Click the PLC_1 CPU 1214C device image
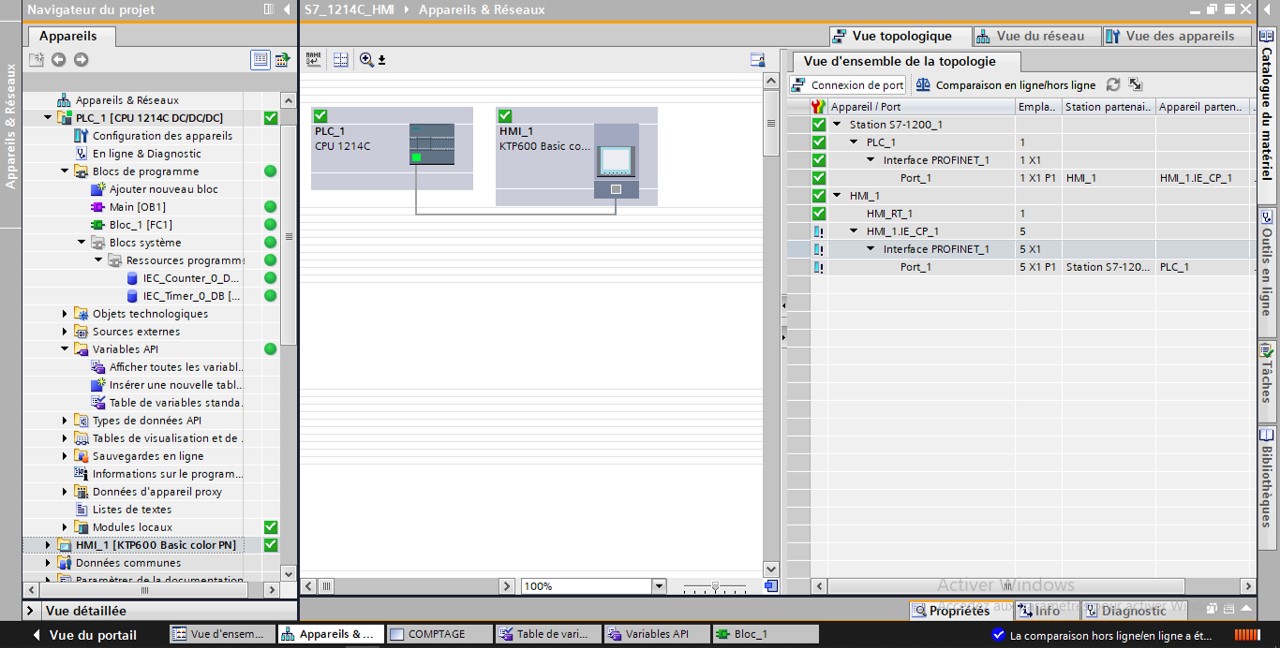 [432, 144]
